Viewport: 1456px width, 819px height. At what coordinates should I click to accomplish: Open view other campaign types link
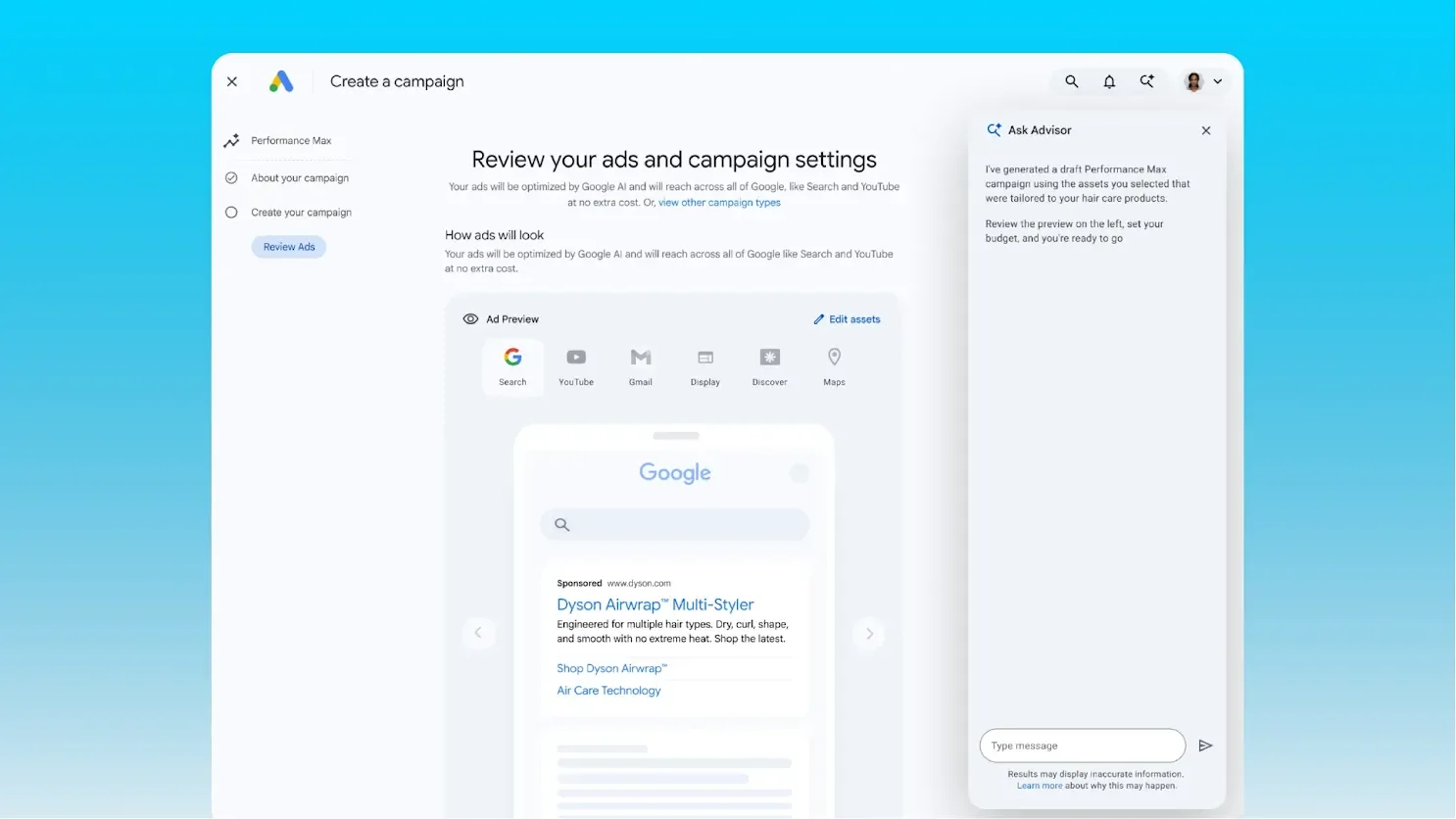click(x=719, y=203)
